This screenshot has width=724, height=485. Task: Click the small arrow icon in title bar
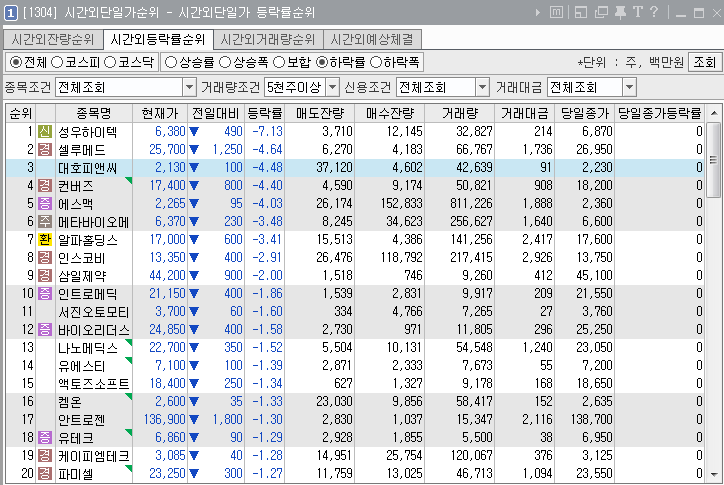coord(537,12)
